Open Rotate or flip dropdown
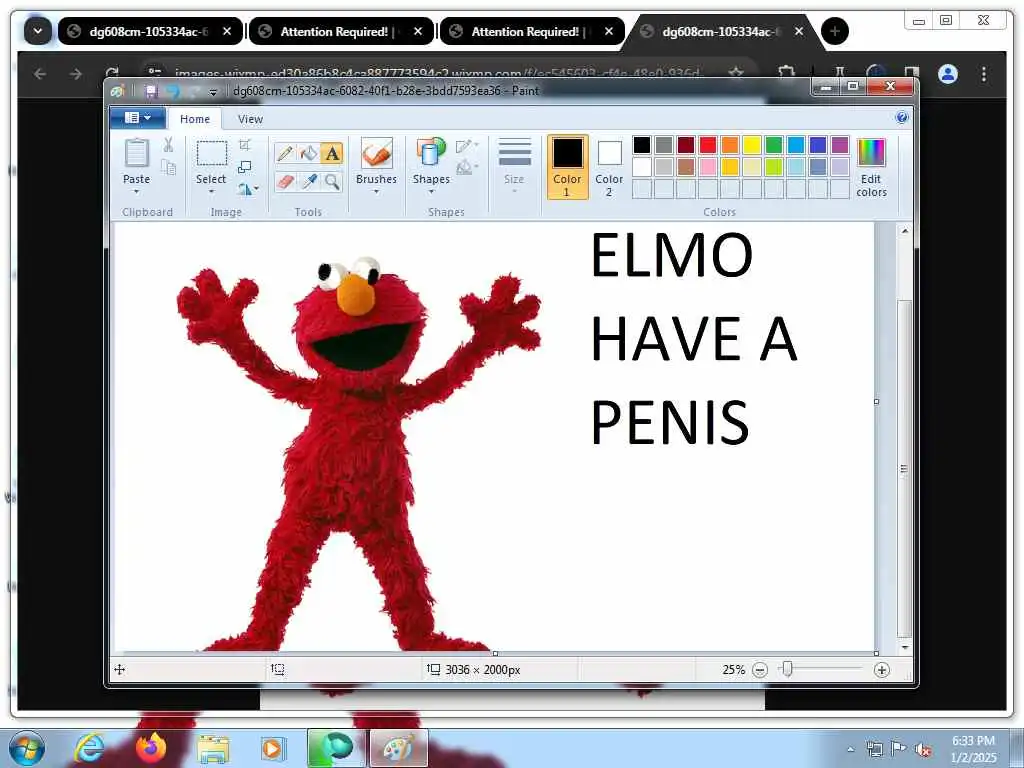This screenshot has width=1024, height=768. pos(248,189)
